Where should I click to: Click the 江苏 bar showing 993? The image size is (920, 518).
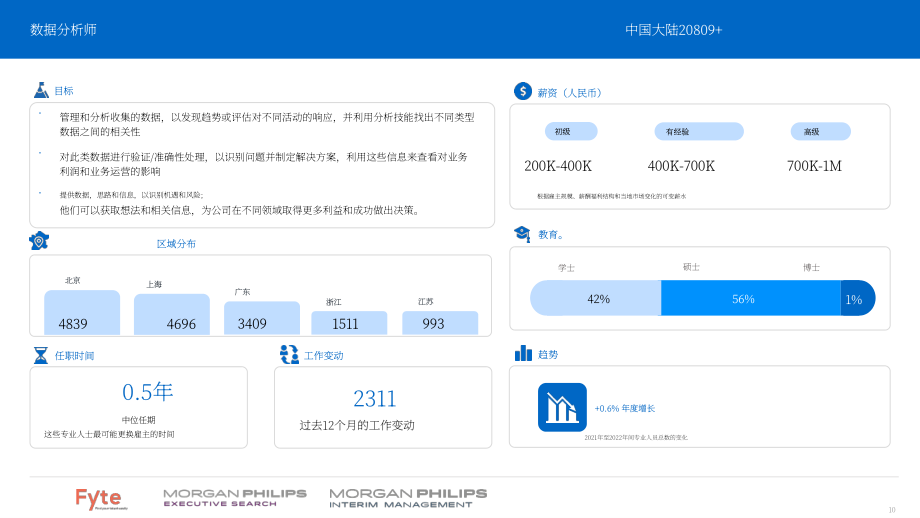[x=440, y=323]
